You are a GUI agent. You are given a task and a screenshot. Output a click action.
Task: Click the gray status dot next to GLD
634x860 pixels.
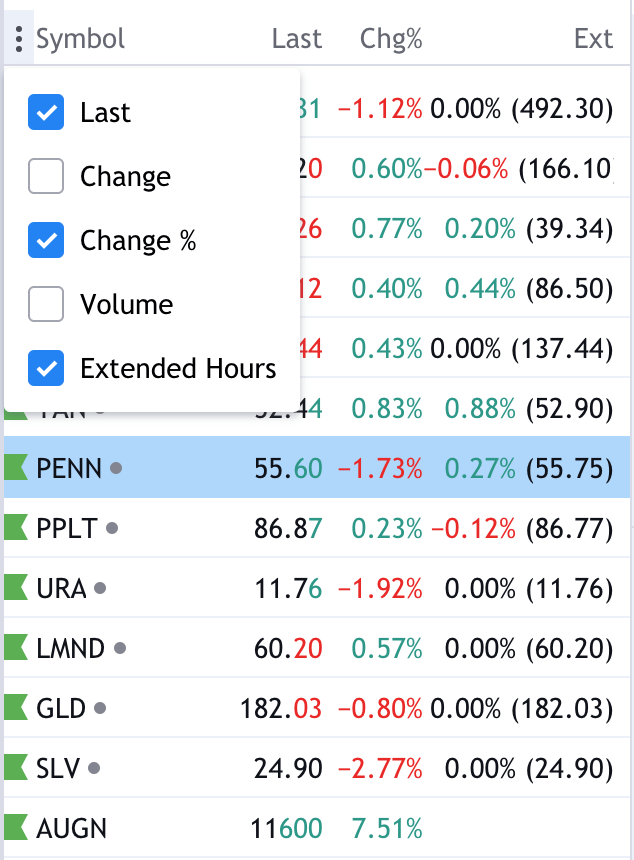tap(100, 708)
